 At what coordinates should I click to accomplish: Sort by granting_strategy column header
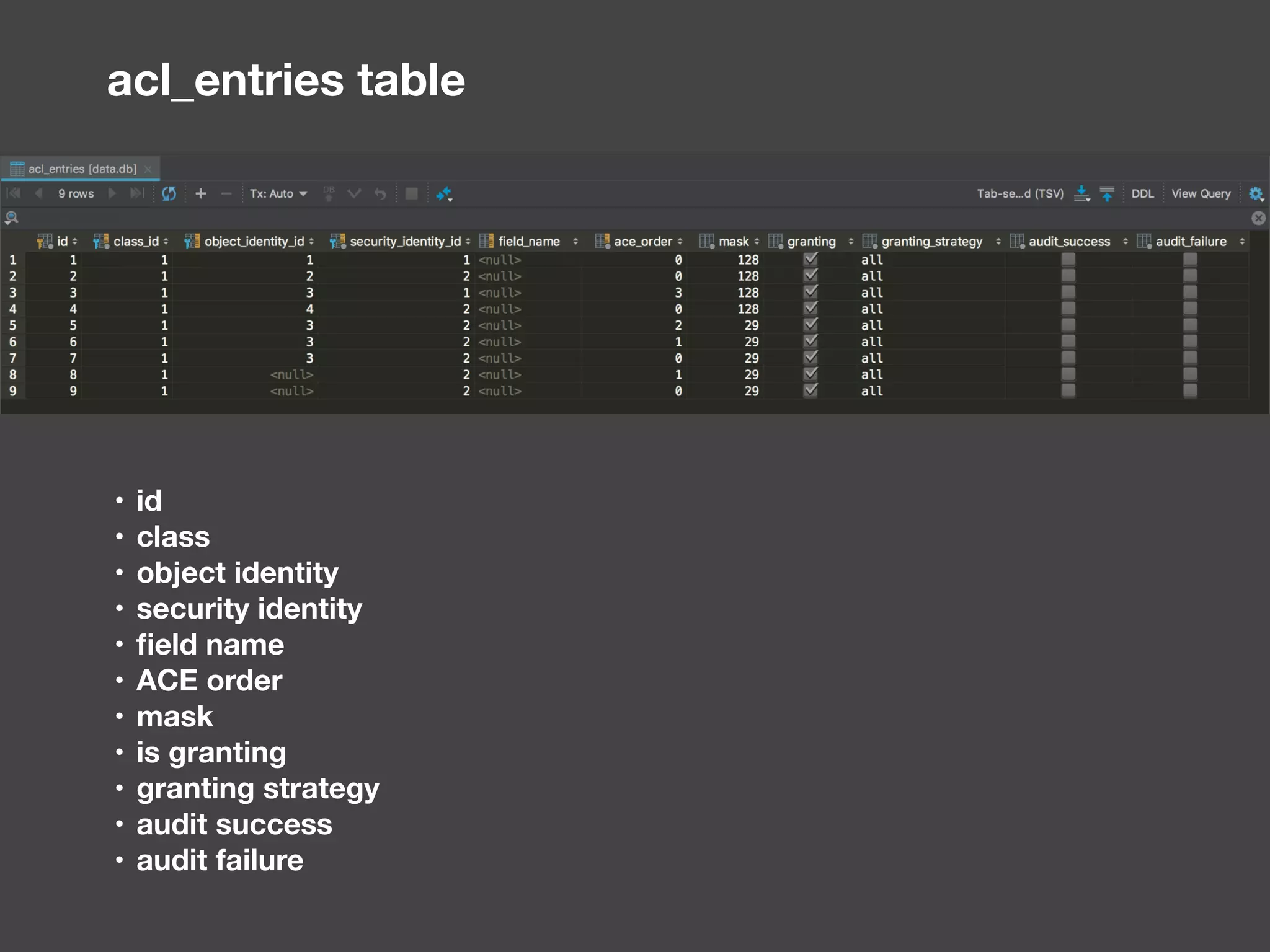click(932, 241)
